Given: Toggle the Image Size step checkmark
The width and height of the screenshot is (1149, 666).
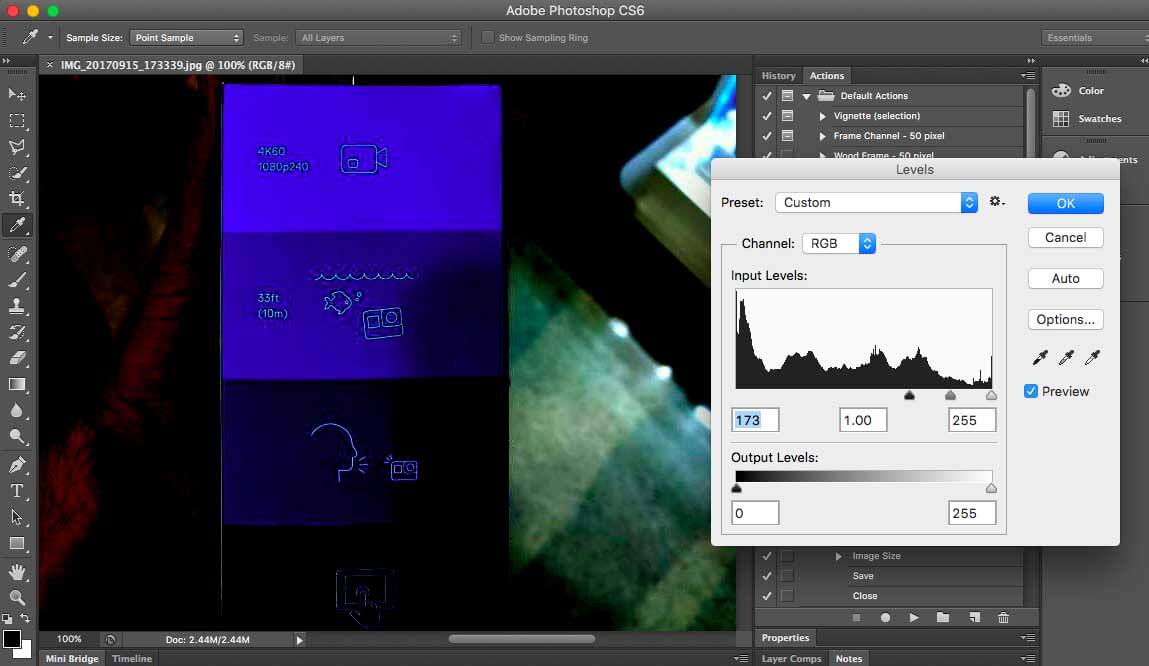Looking at the screenshot, I should point(766,556).
